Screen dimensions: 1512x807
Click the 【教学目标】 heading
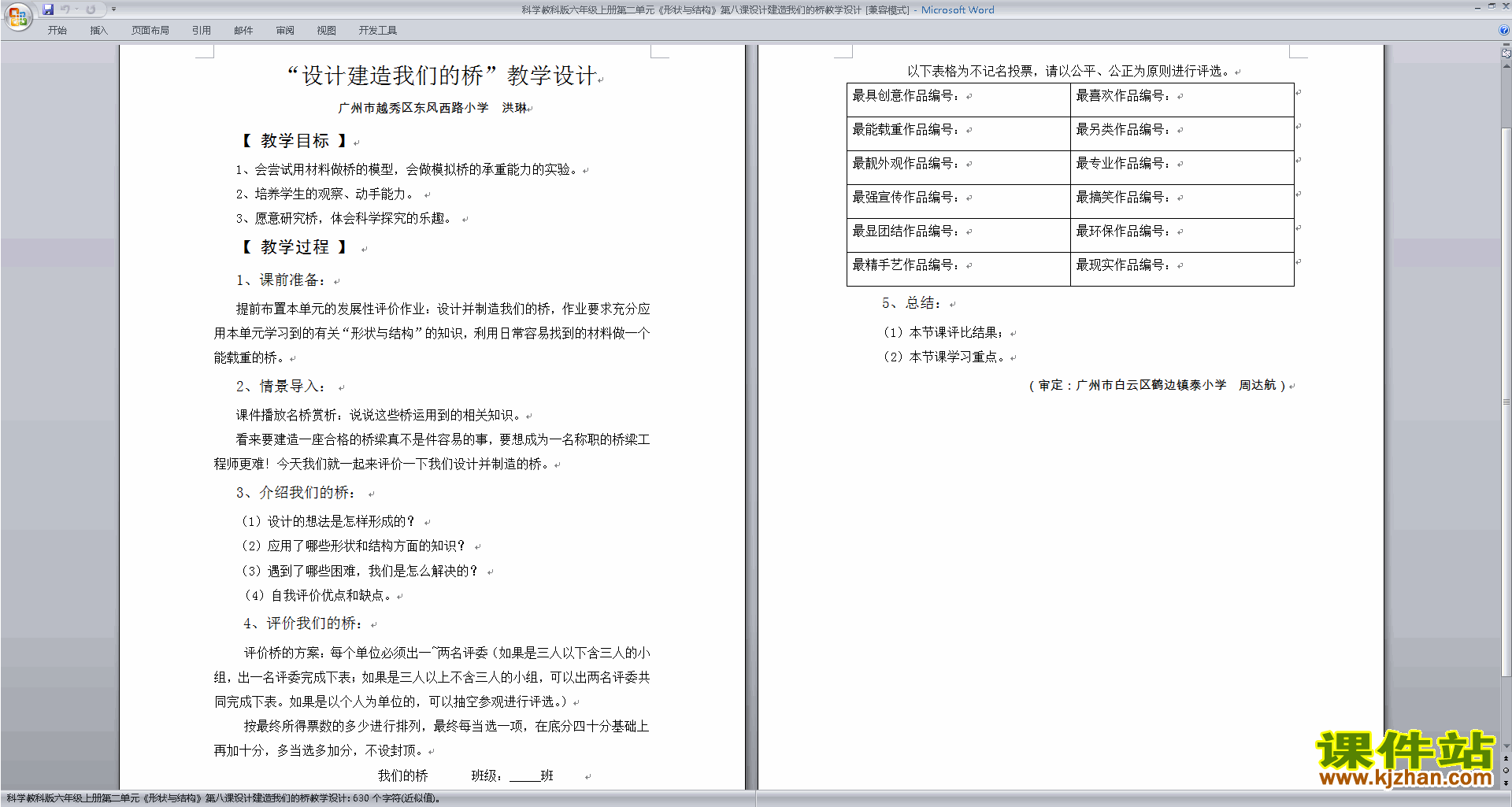click(x=295, y=141)
